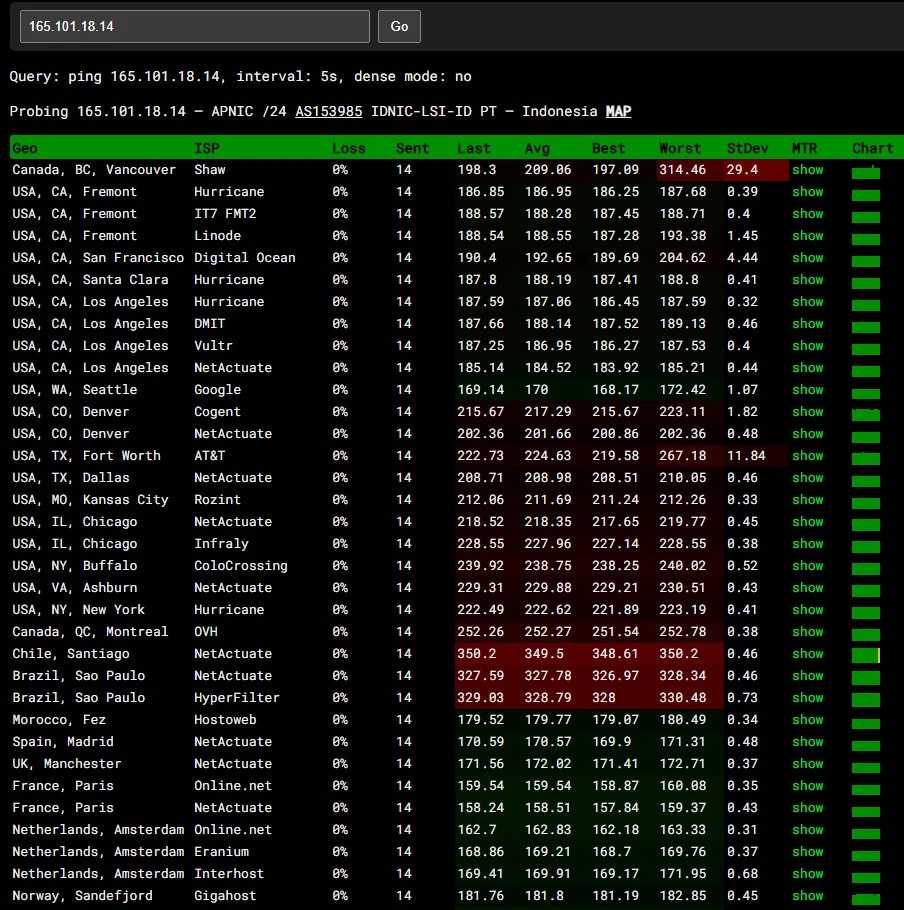Show MTR for Fort Worth AT&T row
Screen dimensions: 904x910
pyautogui.click(x=808, y=456)
